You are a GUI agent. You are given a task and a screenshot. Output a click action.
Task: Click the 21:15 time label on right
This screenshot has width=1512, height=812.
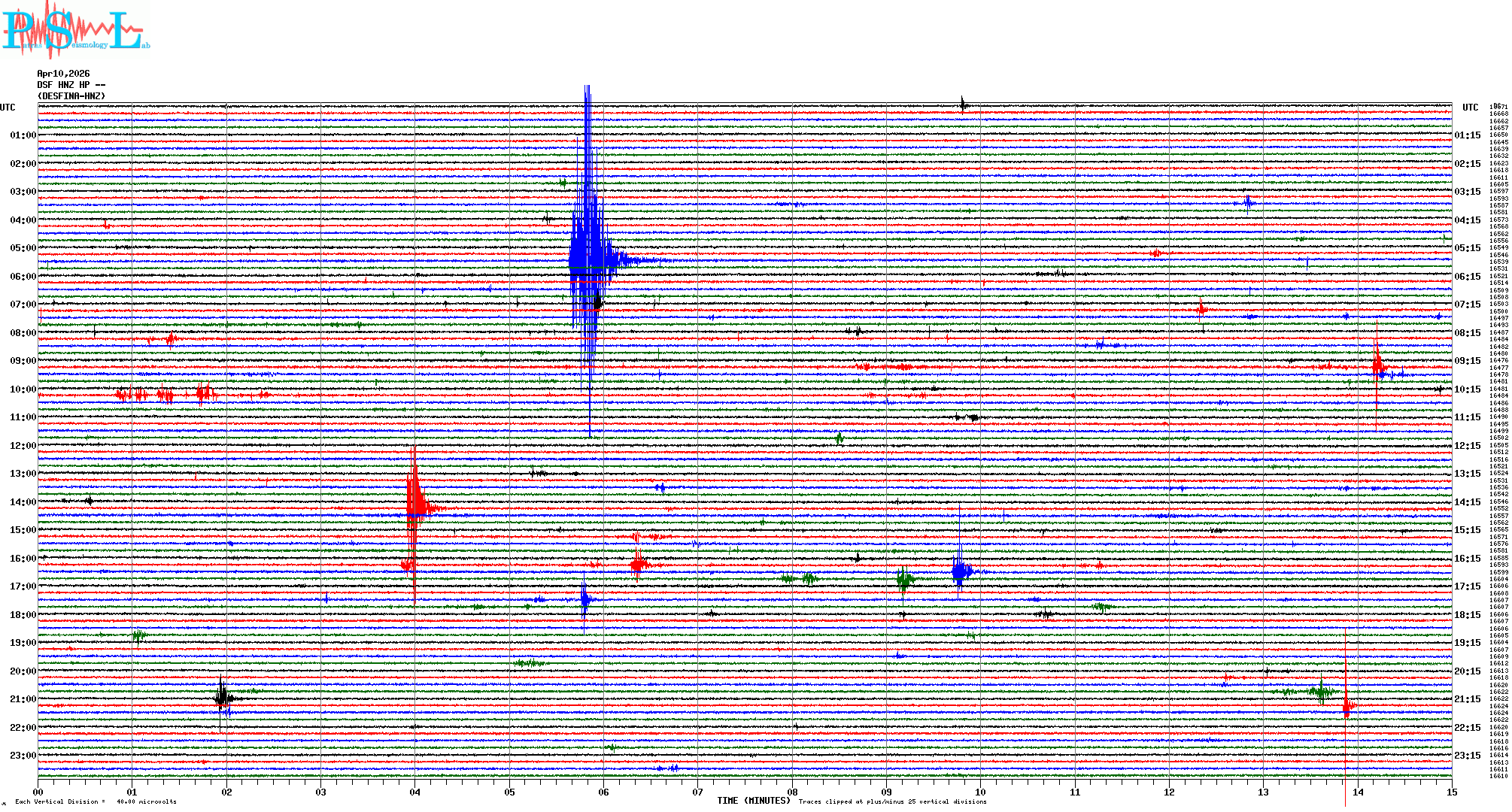1467,699
